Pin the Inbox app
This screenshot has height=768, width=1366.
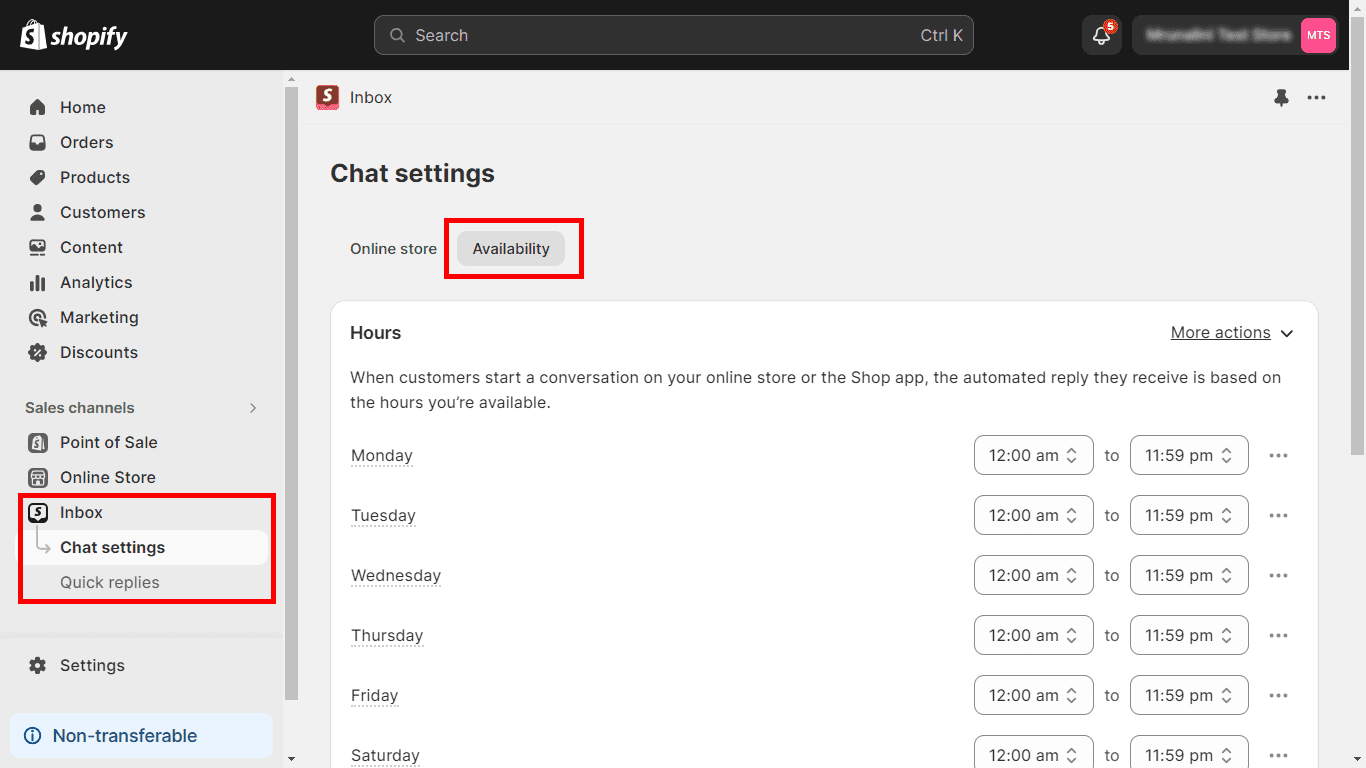1282,97
